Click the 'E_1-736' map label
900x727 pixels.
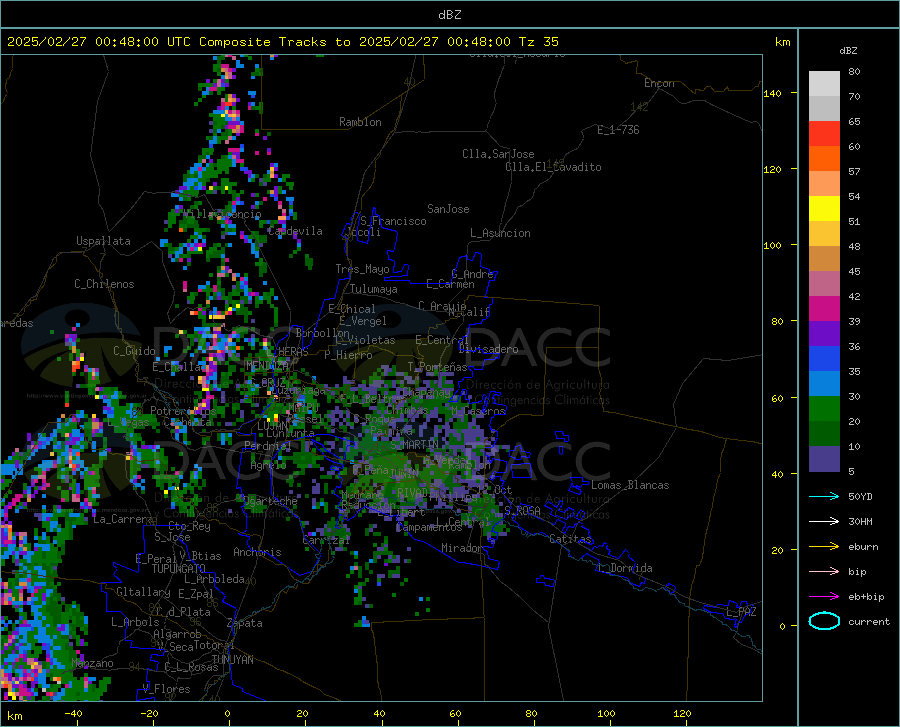pyautogui.click(x=618, y=130)
